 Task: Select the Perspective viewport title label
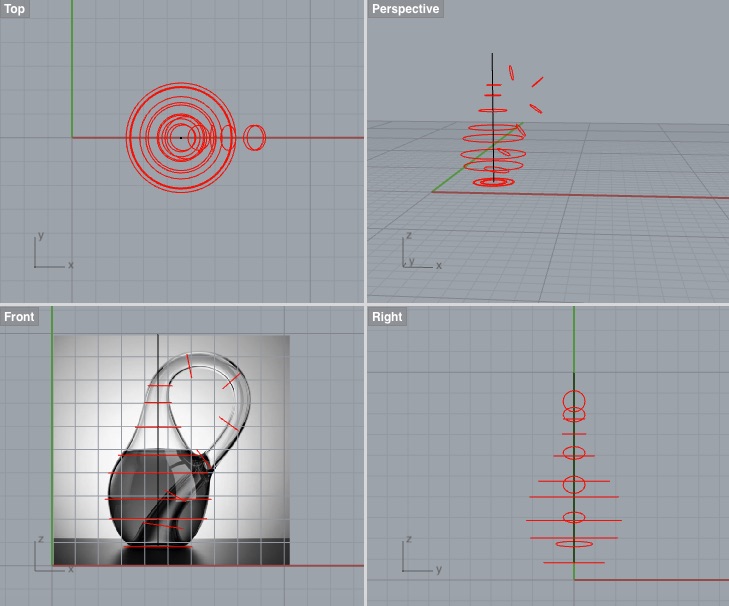click(x=405, y=9)
